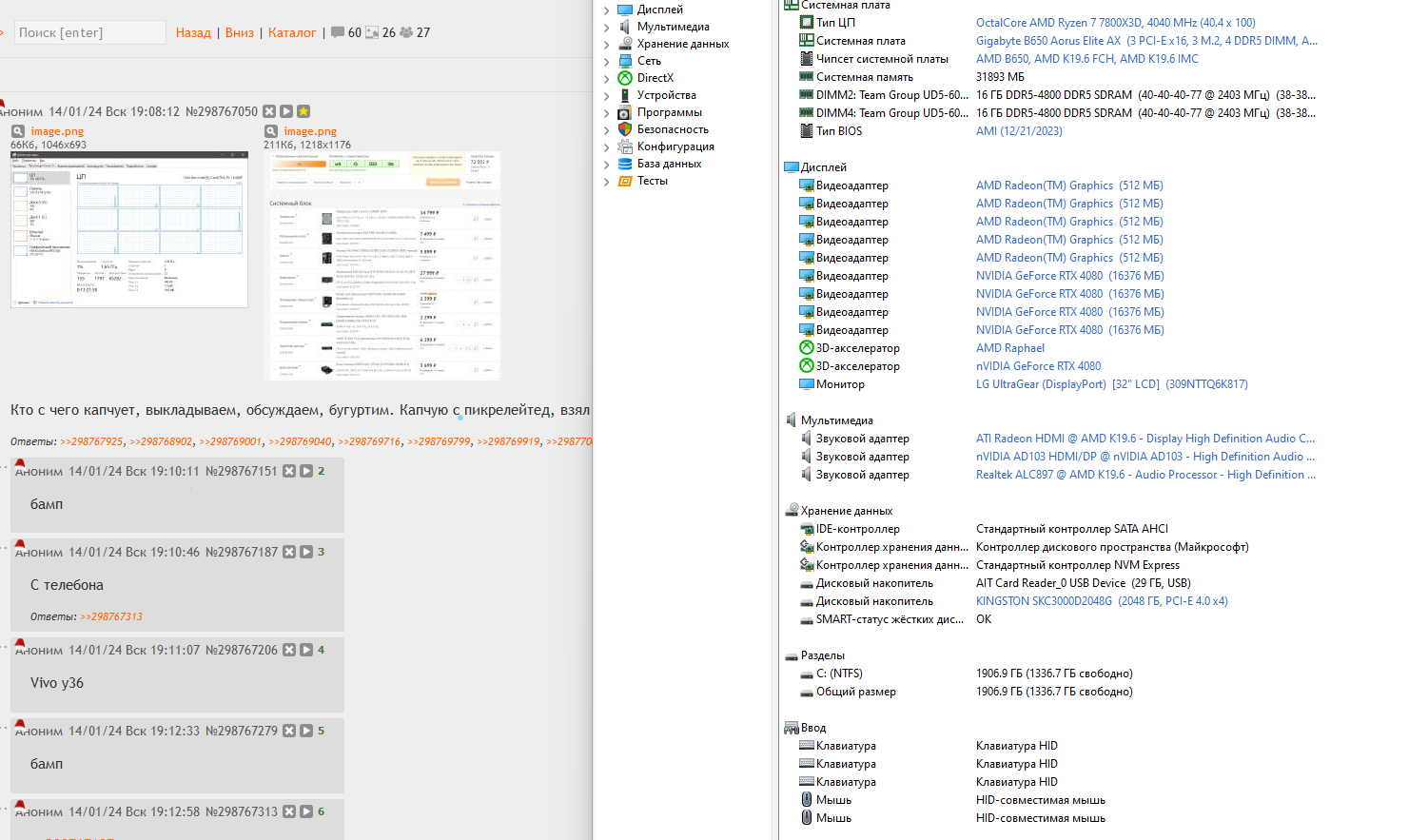Image resolution: width=1428 pixels, height=840 pixels.
Task: Click the arrow icon on post №298767151
Action: (x=306, y=471)
